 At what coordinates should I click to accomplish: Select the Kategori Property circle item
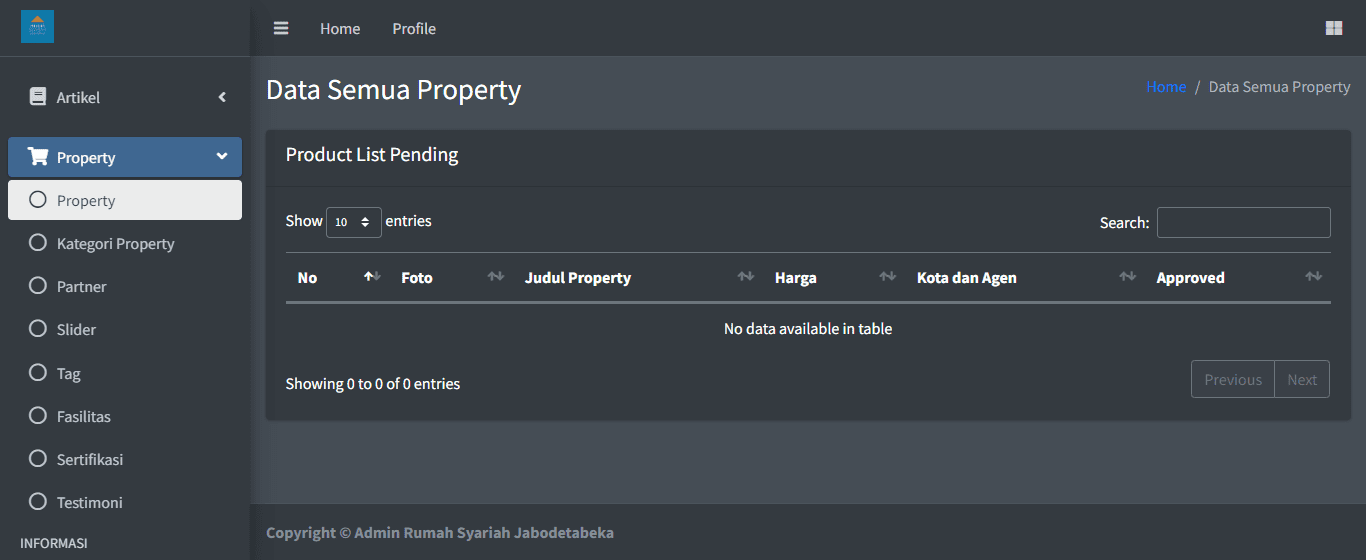pos(38,243)
